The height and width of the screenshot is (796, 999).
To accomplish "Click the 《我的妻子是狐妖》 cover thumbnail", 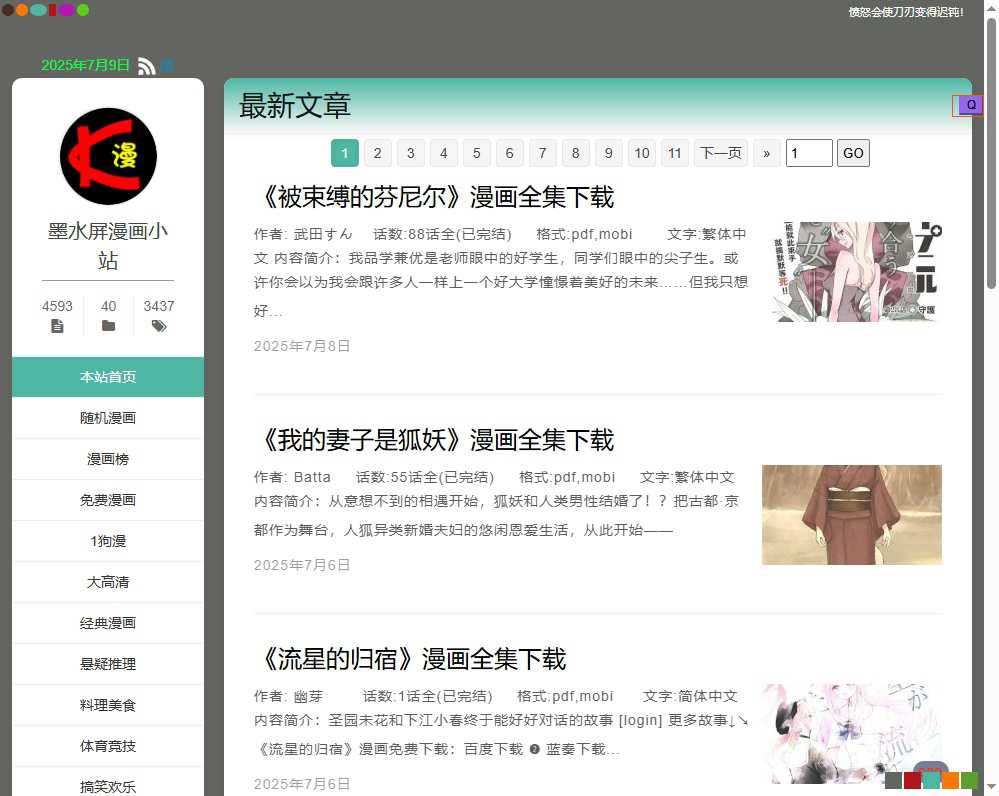I will point(851,514).
